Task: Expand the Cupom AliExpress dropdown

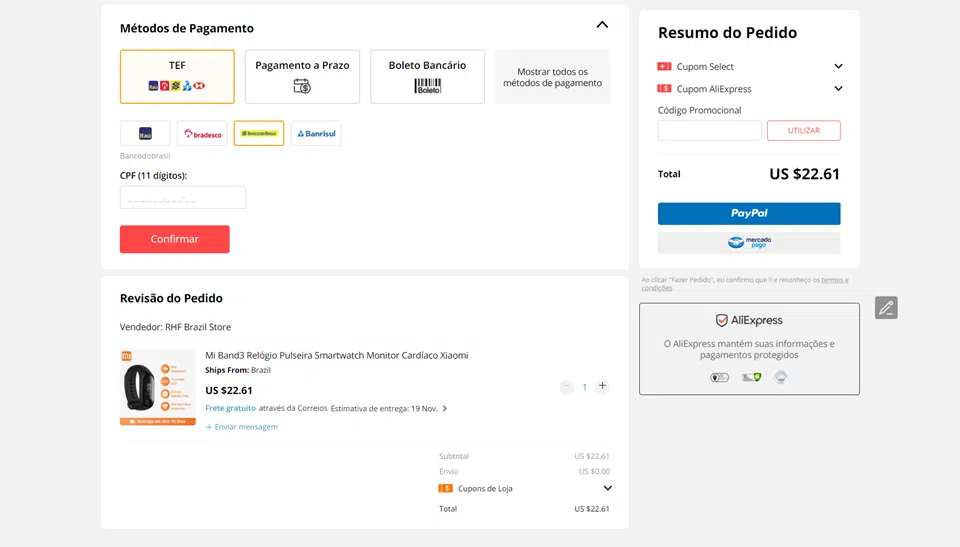Action: [x=838, y=89]
